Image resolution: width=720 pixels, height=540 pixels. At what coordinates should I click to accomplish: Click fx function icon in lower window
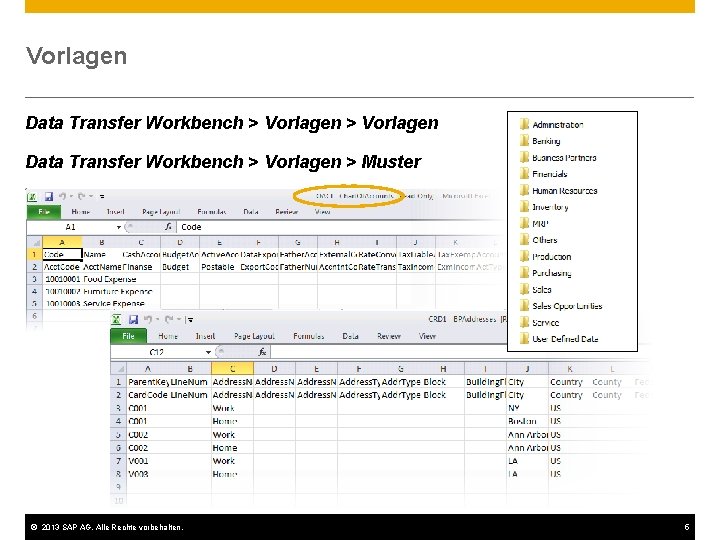point(263,352)
